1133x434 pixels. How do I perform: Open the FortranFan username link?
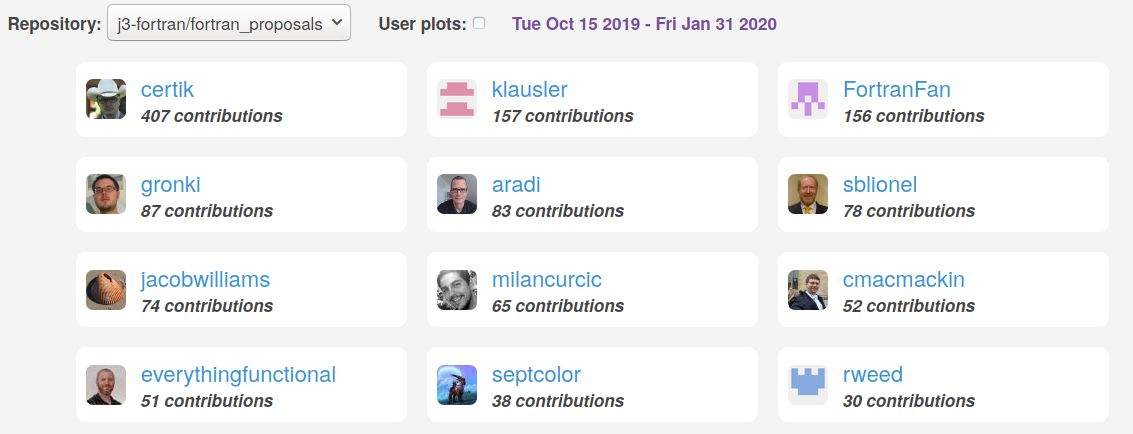pos(897,90)
